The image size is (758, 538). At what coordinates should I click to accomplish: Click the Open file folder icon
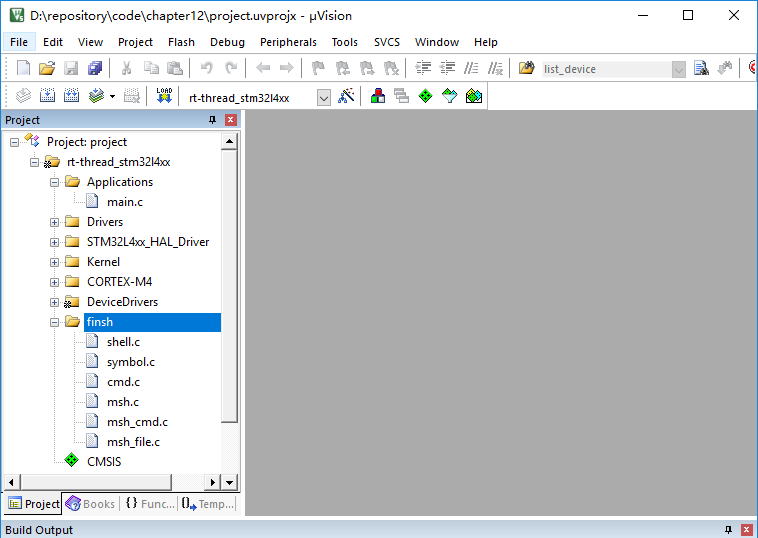tap(46, 68)
